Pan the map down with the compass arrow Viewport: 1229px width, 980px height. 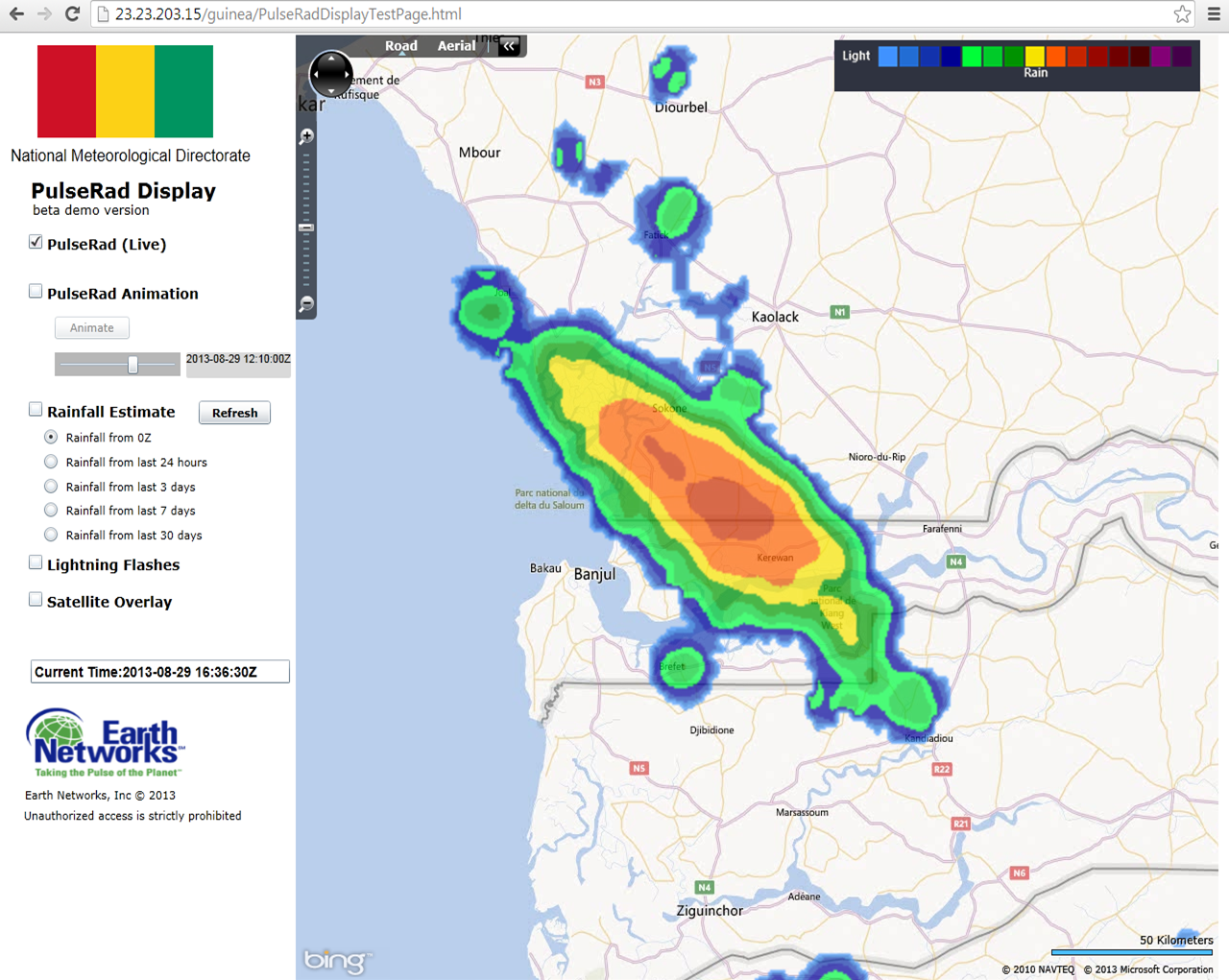[331, 90]
